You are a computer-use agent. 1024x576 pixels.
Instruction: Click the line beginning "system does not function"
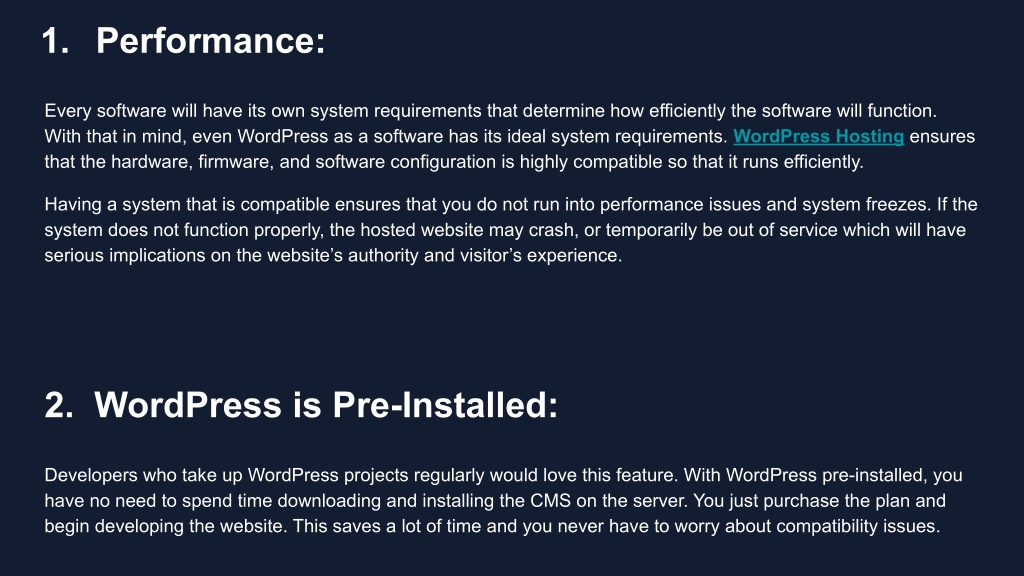click(505, 230)
